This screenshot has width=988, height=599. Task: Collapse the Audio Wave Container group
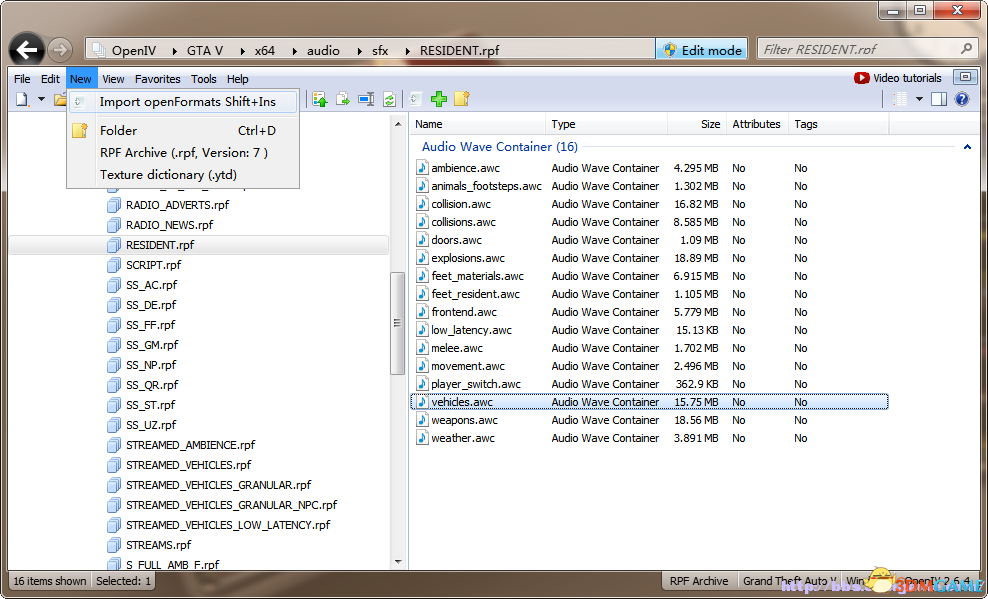point(967,147)
